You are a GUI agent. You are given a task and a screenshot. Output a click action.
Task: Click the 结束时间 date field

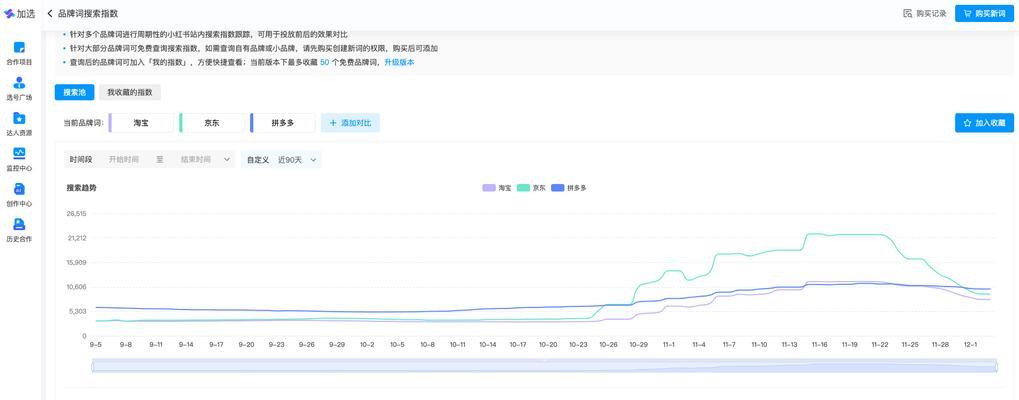pyautogui.click(x=196, y=159)
